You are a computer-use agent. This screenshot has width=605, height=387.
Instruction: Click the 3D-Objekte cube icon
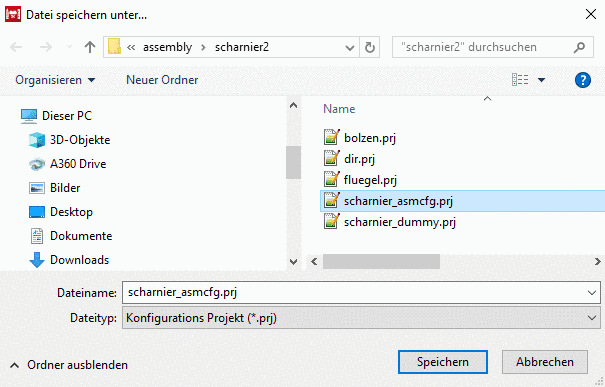(37, 140)
